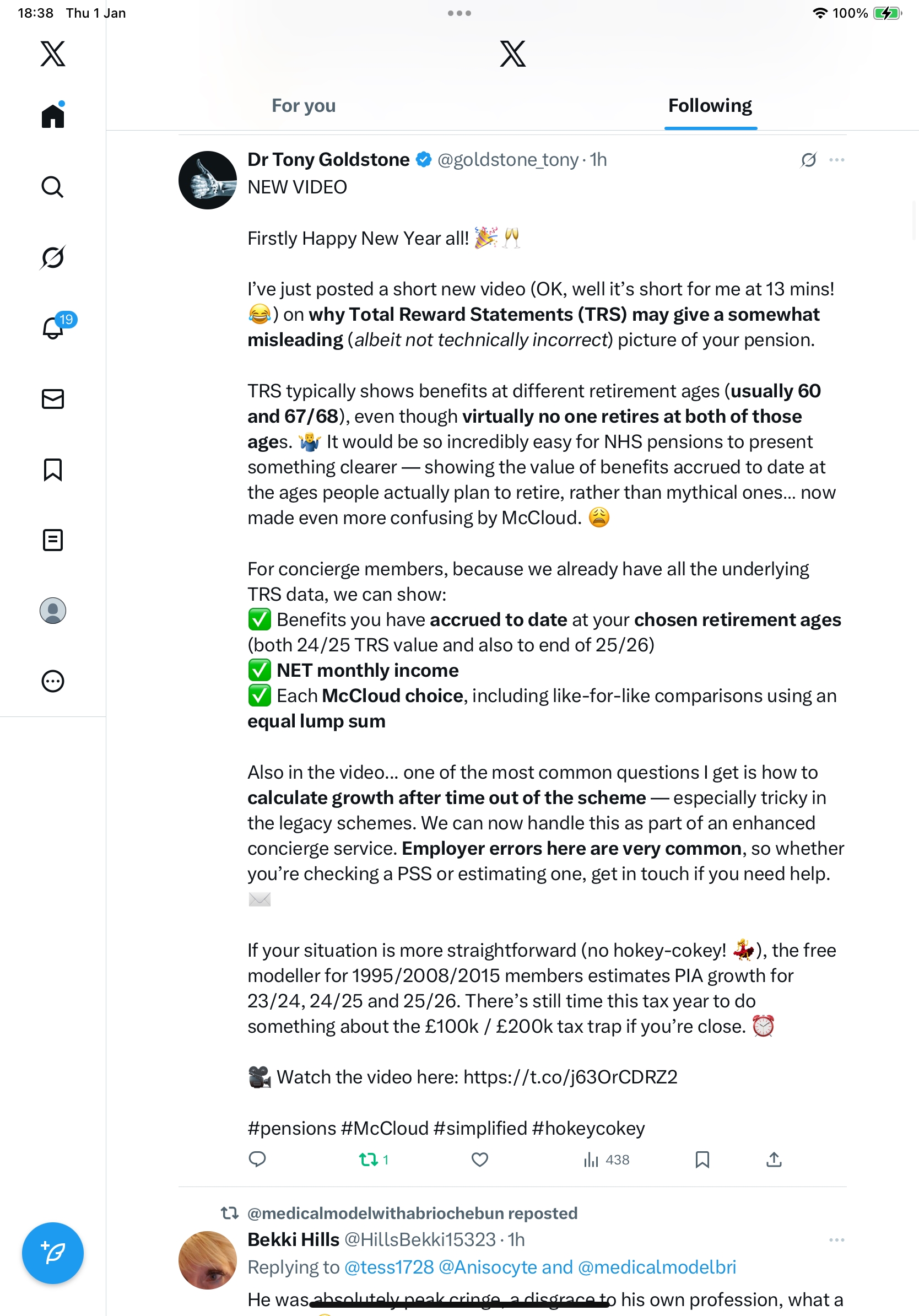Tap the compose post button
Image resolution: width=919 pixels, height=1316 pixels.
click(x=53, y=1253)
